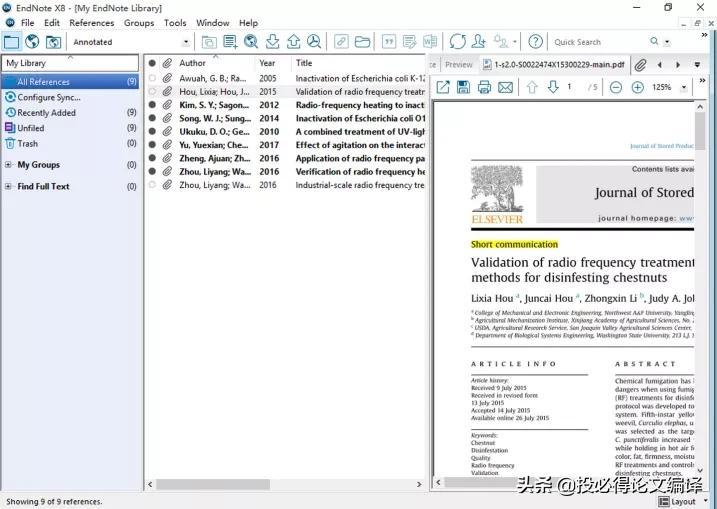Click Insert Citation quote icon
The height and width of the screenshot is (509, 717).
tap(389, 42)
